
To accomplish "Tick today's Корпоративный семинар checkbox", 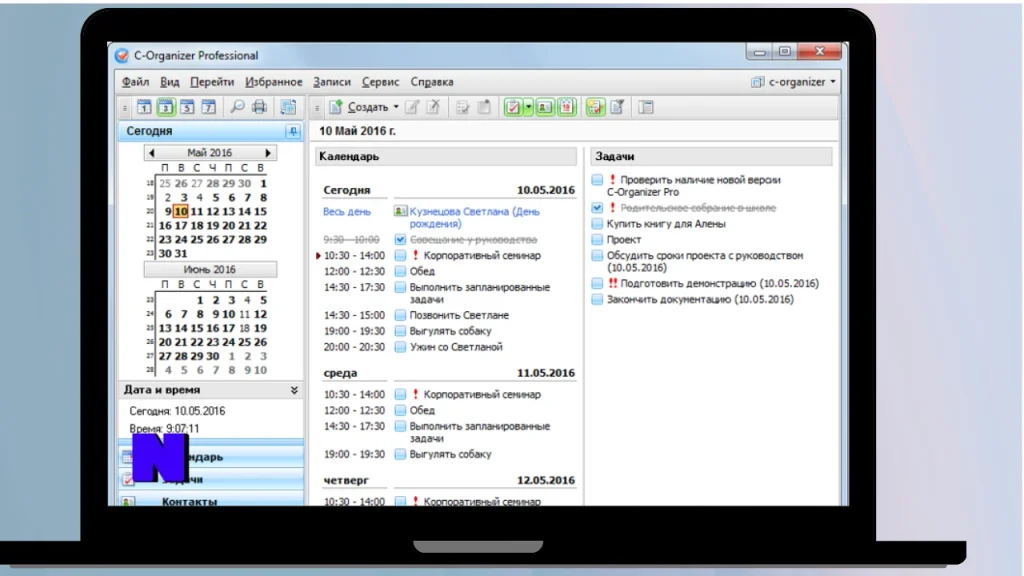I will pyautogui.click(x=400, y=255).
